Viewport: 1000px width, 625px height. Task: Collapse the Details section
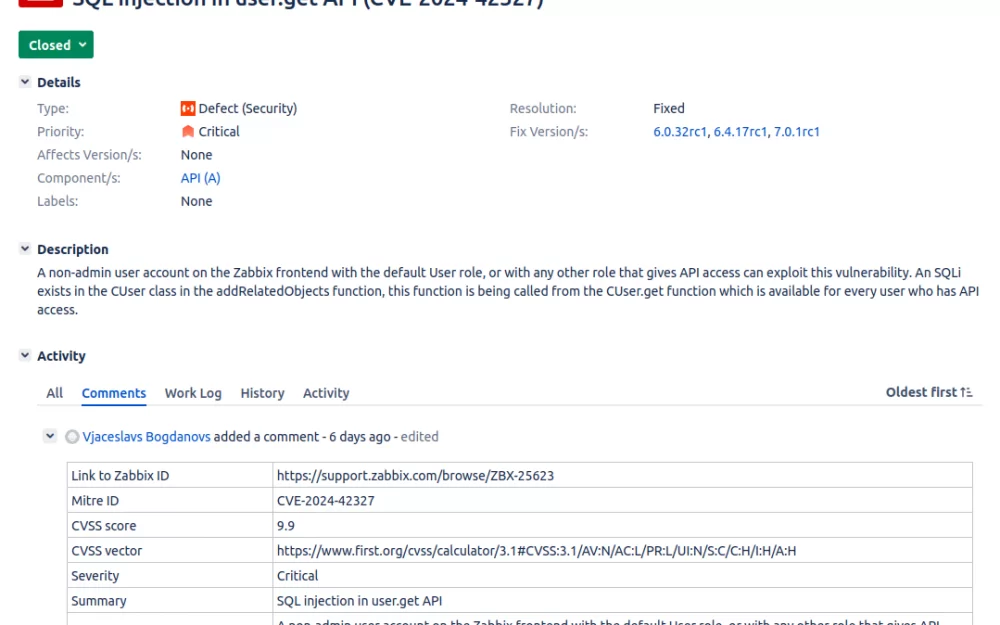pyautogui.click(x=25, y=82)
